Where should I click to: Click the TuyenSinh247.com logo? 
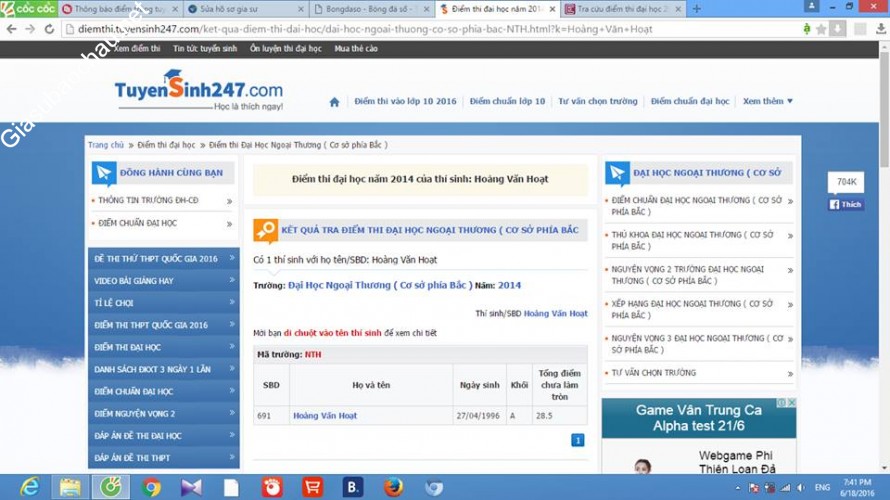pyautogui.click(x=199, y=94)
